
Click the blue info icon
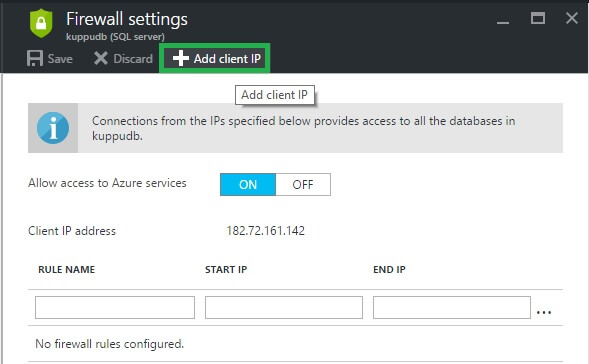[x=53, y=128]
